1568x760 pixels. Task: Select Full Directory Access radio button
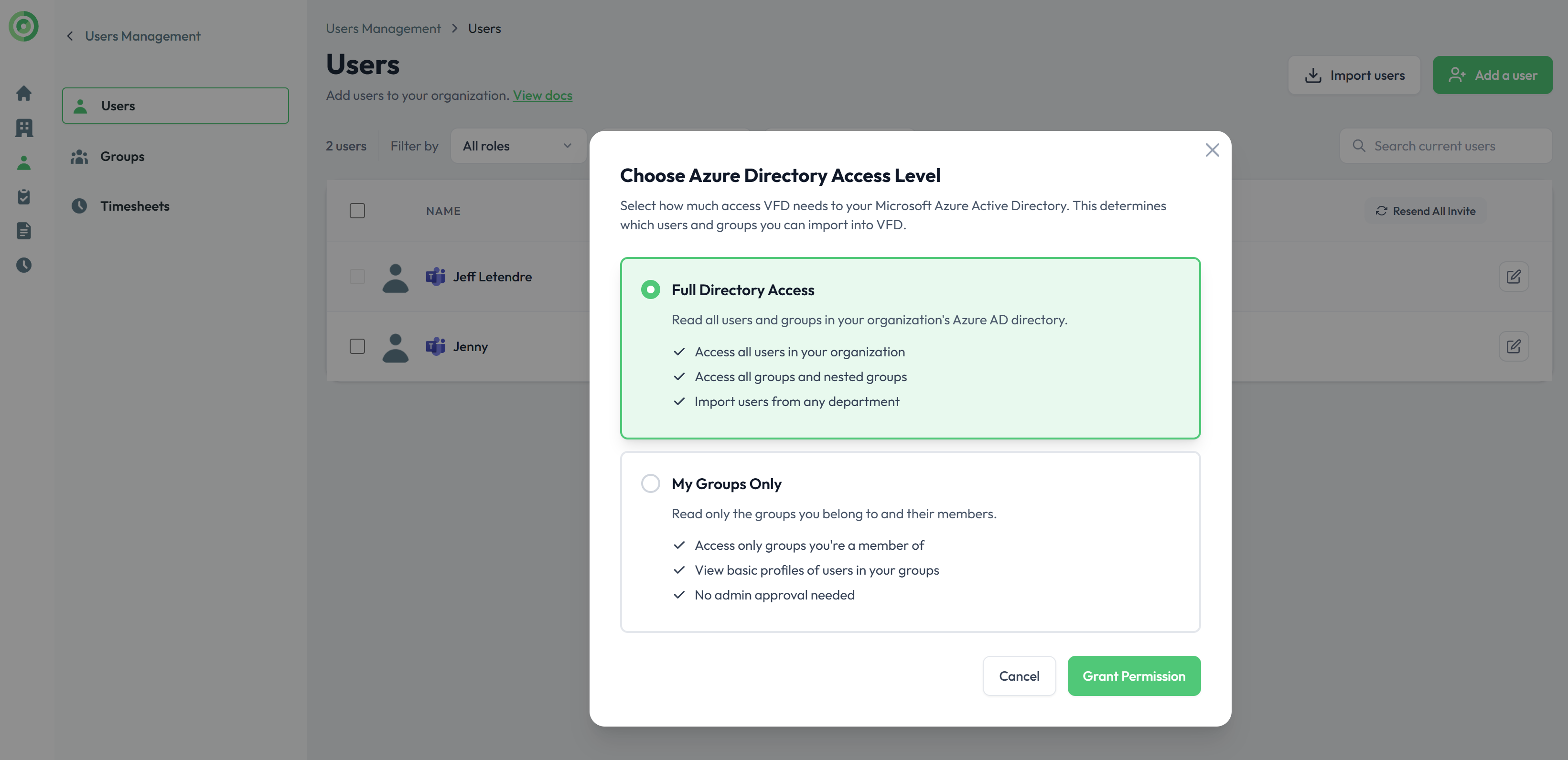(650, 289)
